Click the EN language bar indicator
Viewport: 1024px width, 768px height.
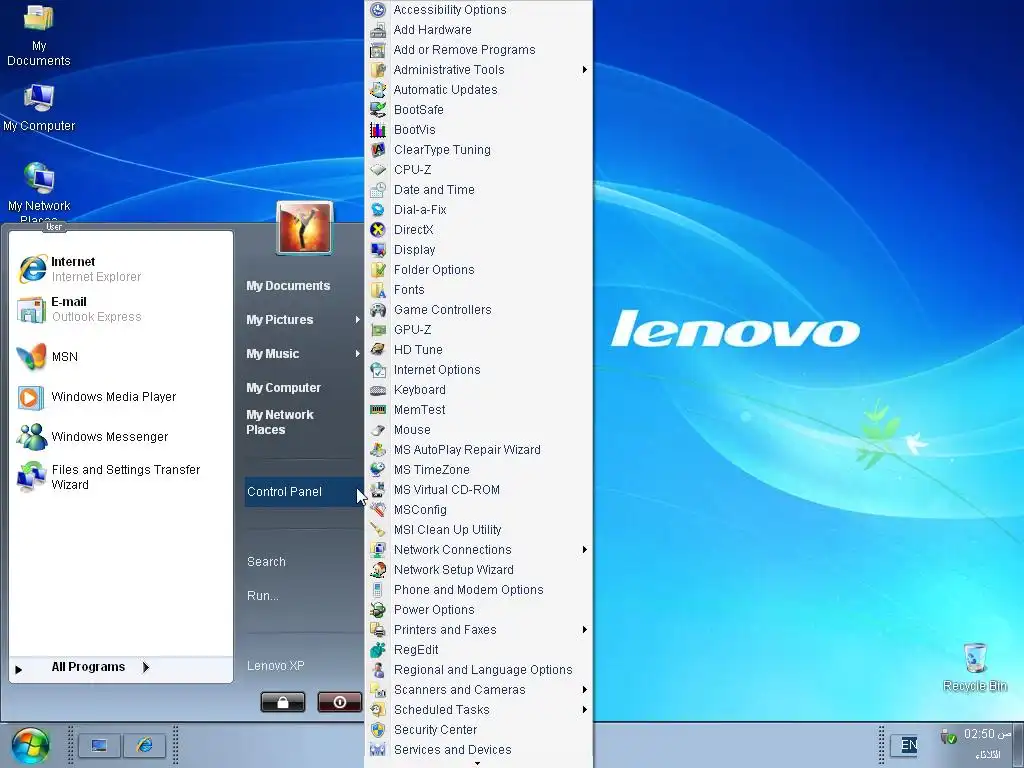[x=908, y=745]
